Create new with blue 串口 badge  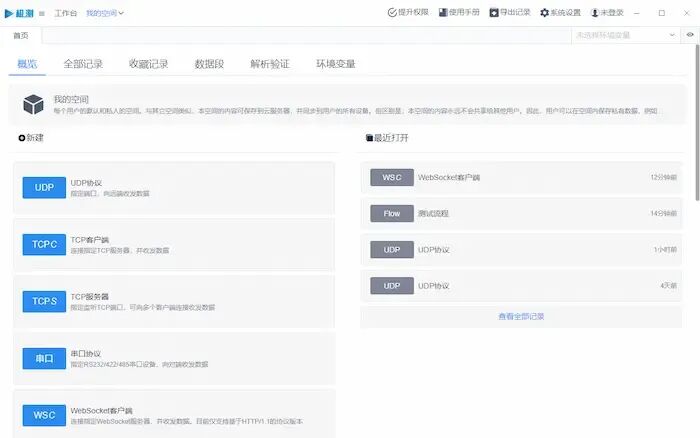coord(44,359)
